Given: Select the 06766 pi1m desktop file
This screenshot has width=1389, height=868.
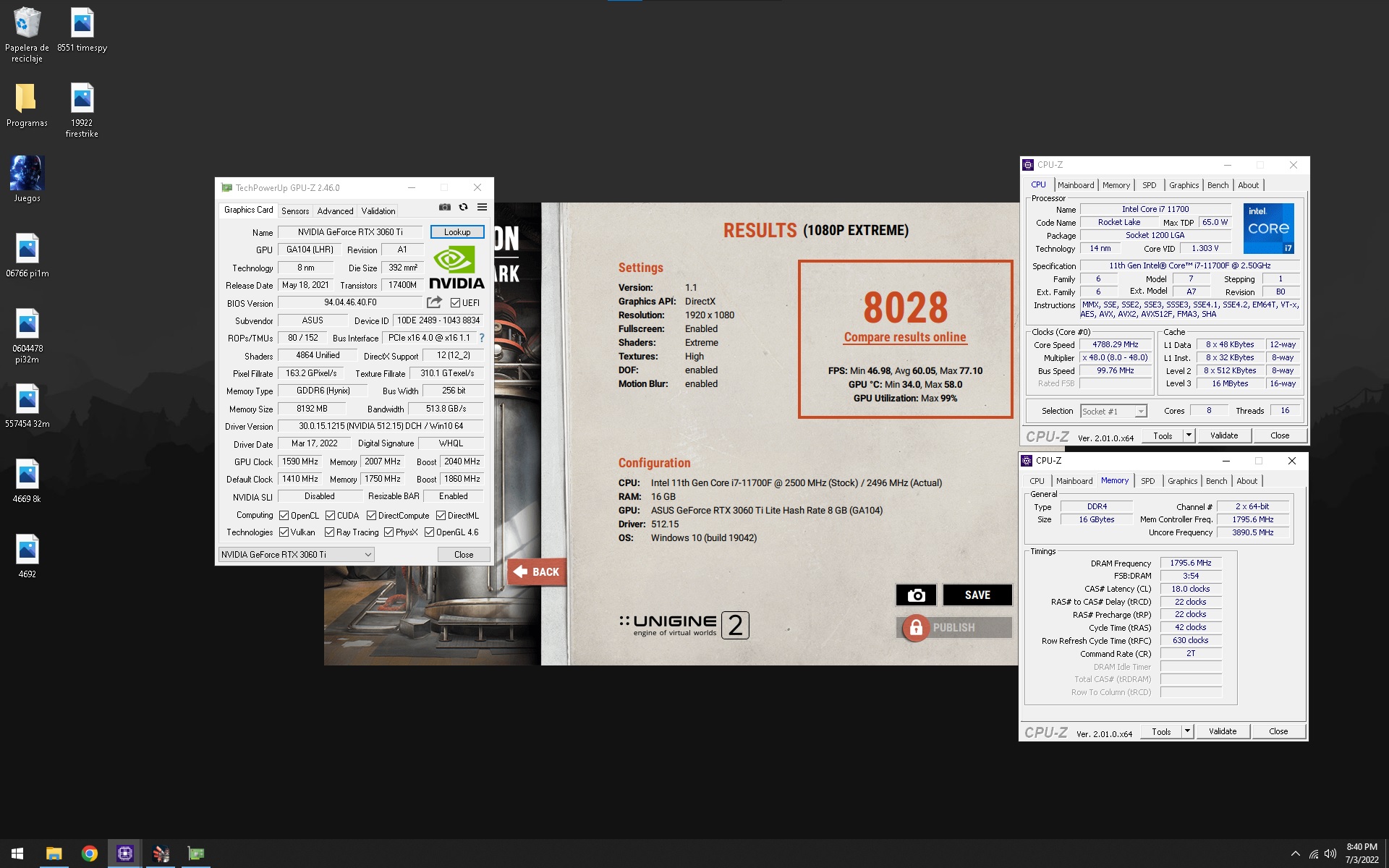Looking at the screenshot, I should coord(27,255).
